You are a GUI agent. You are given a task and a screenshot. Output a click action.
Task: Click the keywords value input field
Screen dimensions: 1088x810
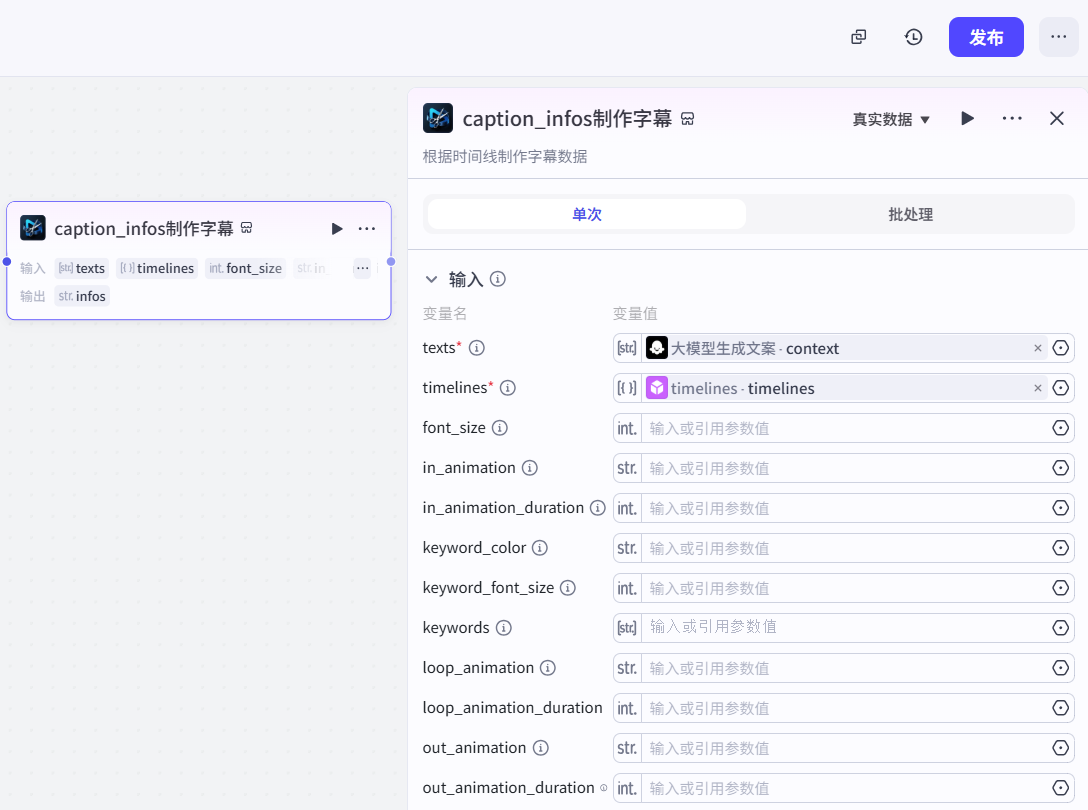[x=845, y=628]
